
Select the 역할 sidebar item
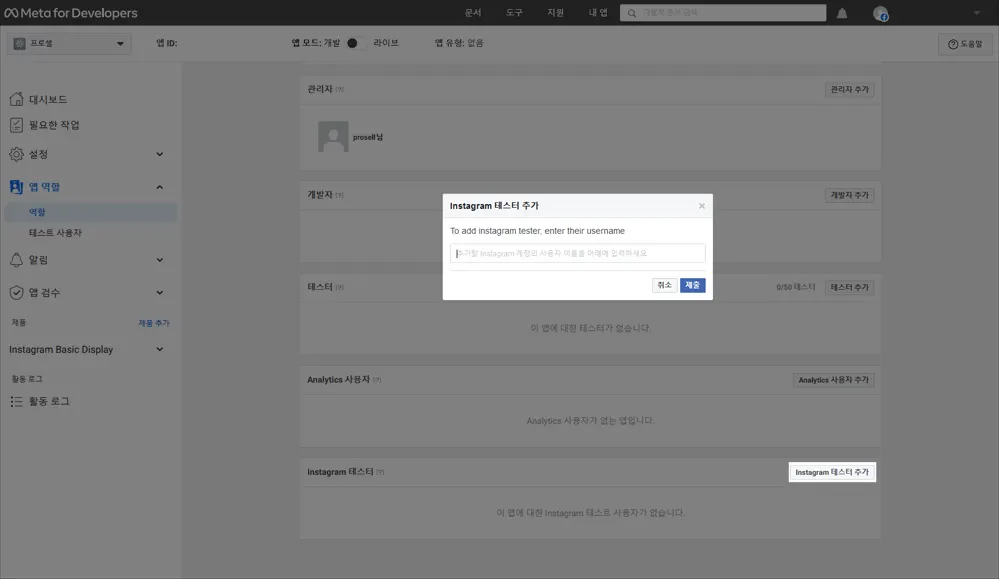(x=90, y=212)
